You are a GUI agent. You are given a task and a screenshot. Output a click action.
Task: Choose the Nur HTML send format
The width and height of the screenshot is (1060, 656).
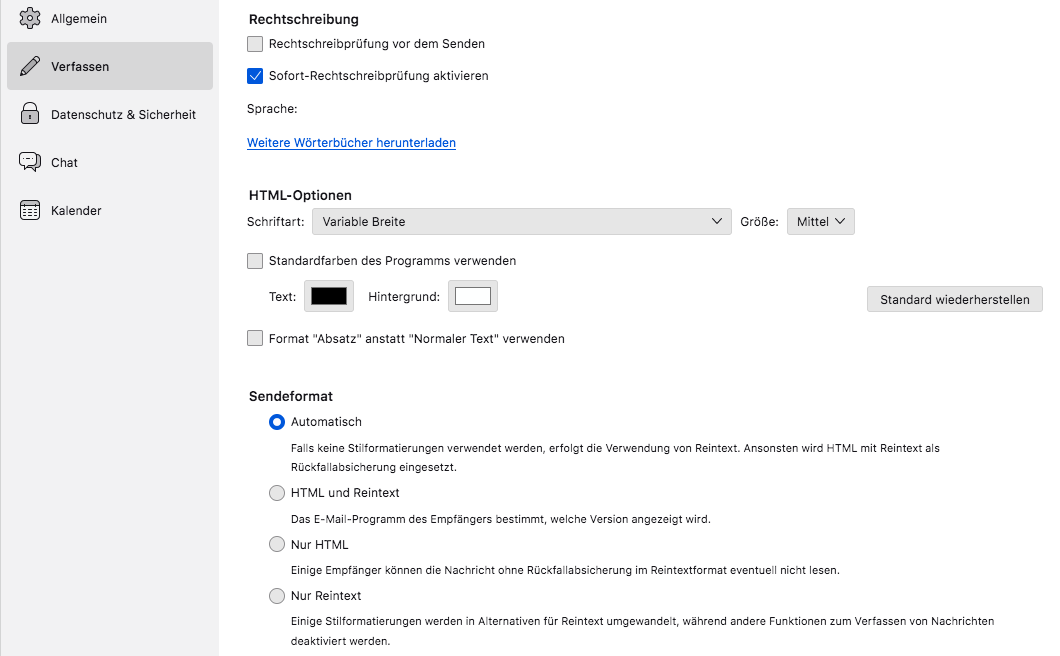(x=276, y=544)
